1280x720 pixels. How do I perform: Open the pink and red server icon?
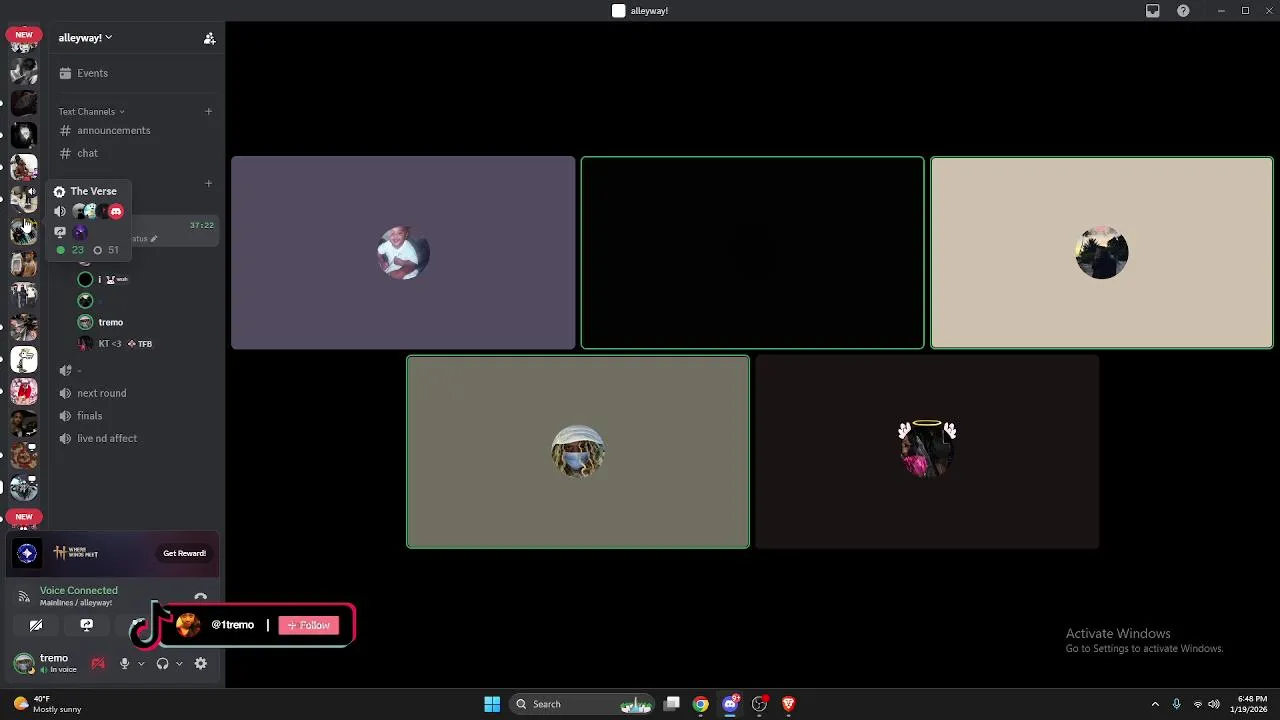coord(24,391)
